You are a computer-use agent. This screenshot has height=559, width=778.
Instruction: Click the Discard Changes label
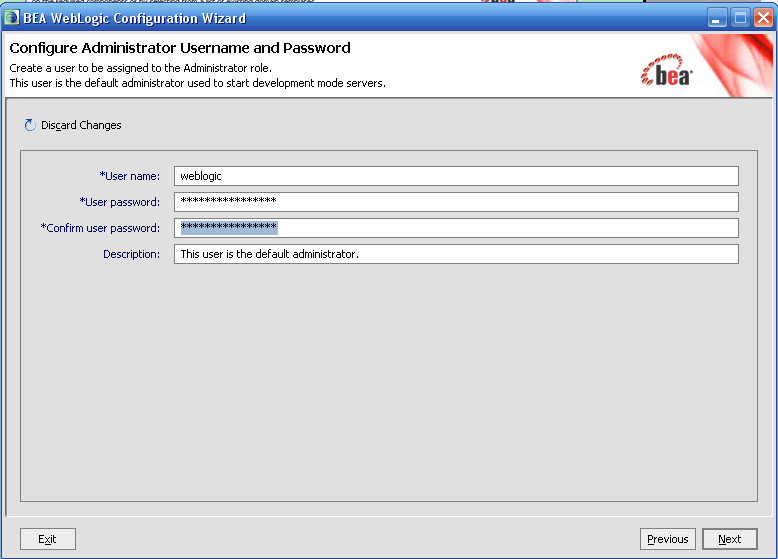coord(81,125)
